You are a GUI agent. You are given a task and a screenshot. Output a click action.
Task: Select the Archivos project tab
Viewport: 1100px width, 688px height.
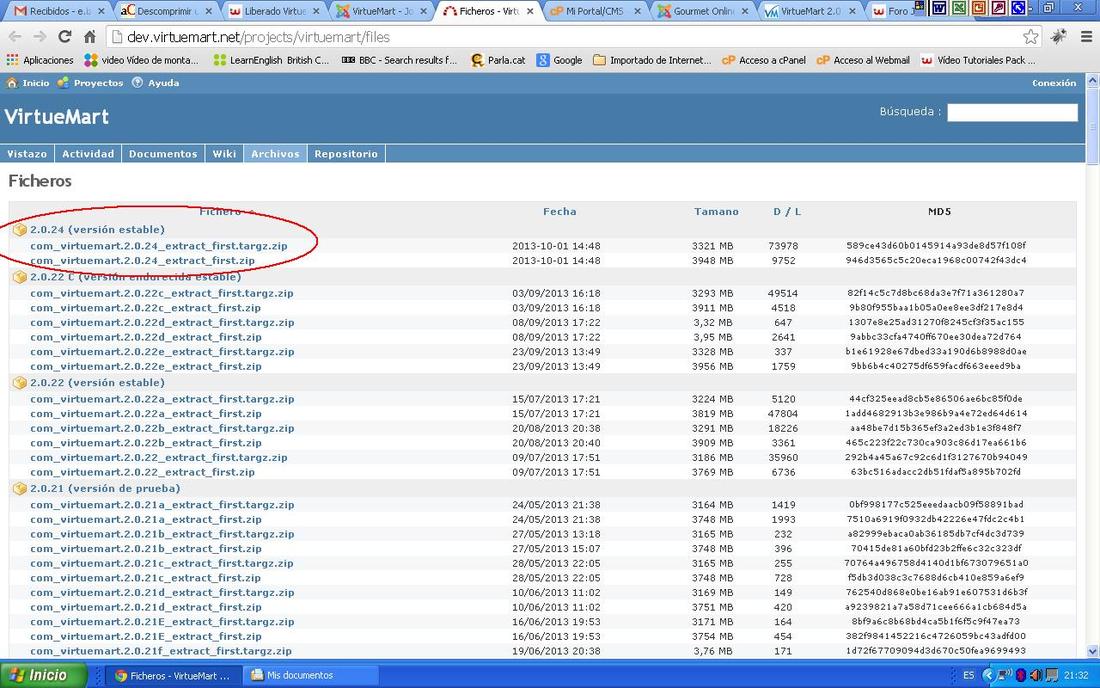click(275, 154)
